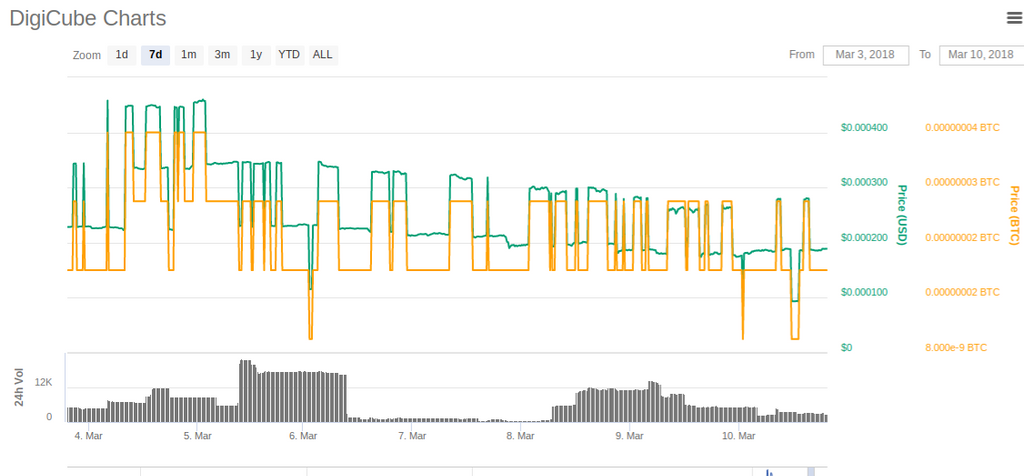
Task: Show ALL time range
Action: [323, 55]
